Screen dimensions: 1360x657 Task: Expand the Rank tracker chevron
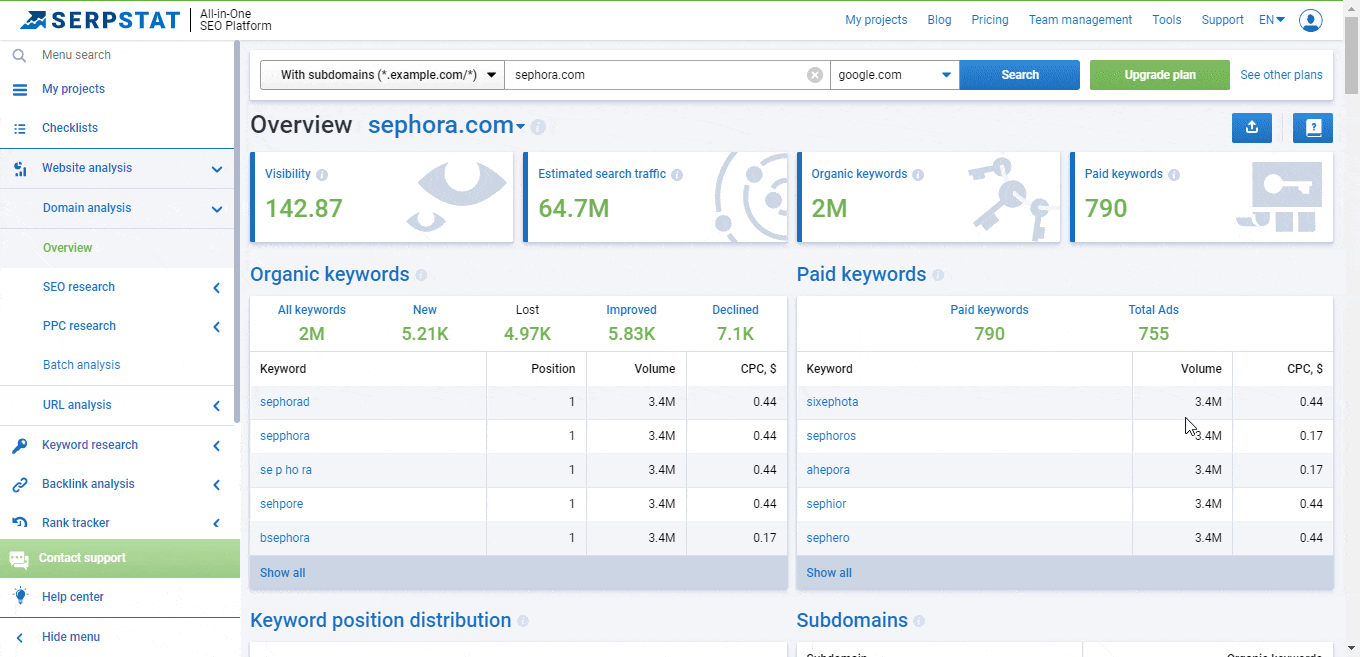click(x=217, y=523)
